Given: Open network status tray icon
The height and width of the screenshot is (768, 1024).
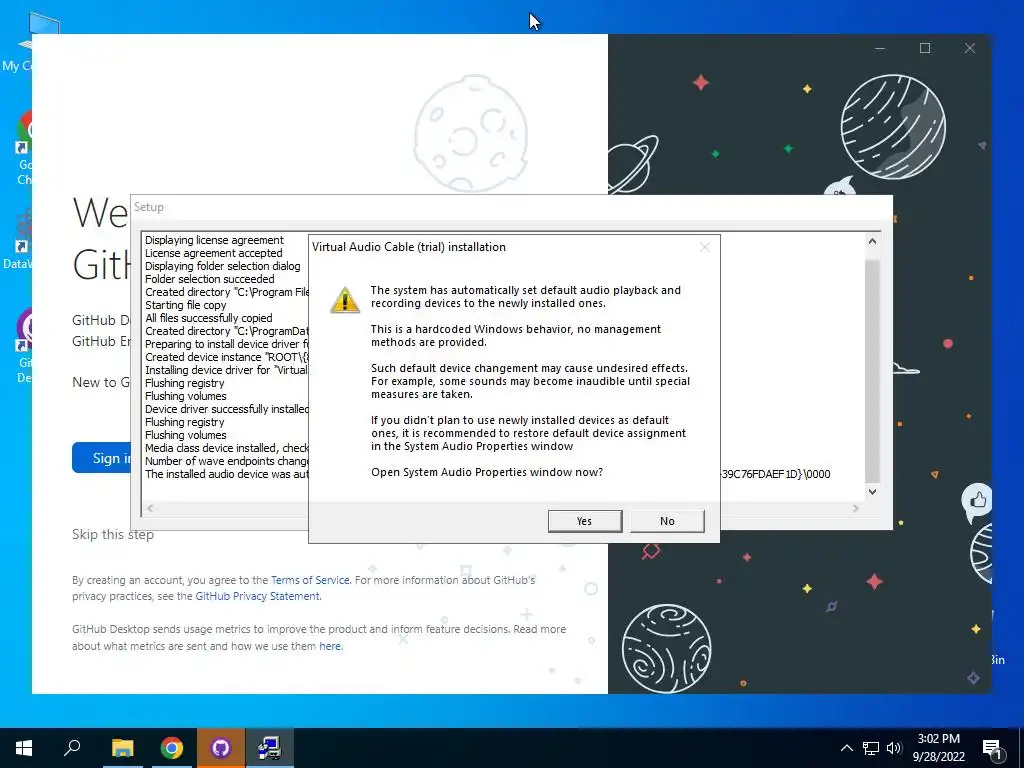Looking at the screenshot, I should click(x=871, y=748).
